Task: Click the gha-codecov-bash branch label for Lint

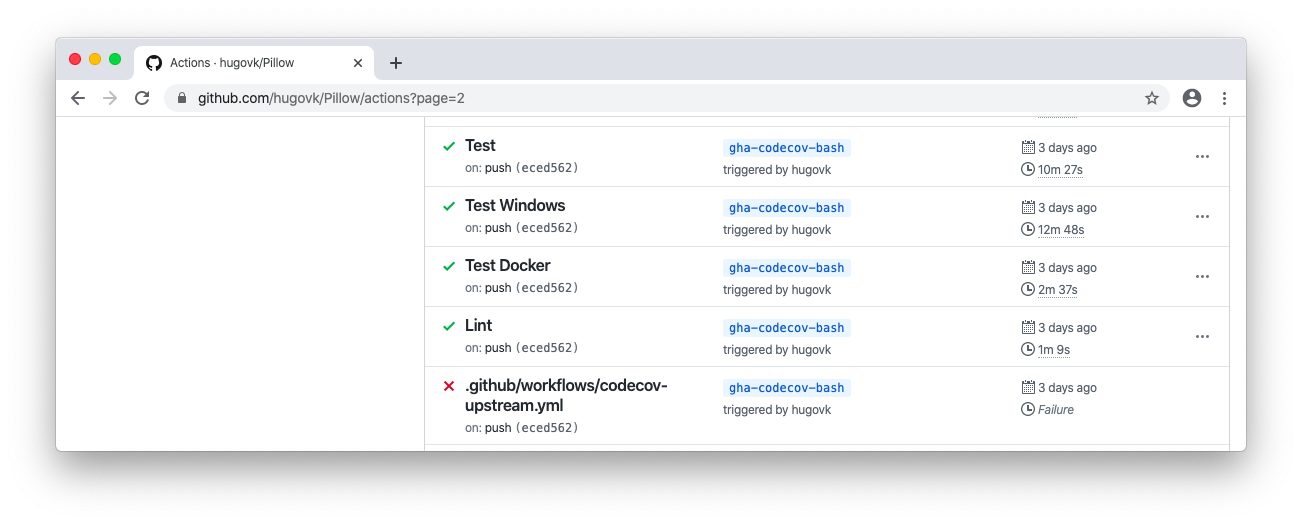Action: (x=786, y=328)
